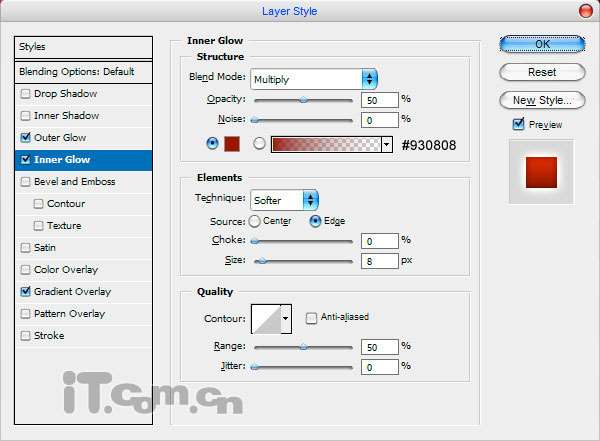Click the red square preview thumbnail
Viewport: 600px width, 441px height.
541,172
